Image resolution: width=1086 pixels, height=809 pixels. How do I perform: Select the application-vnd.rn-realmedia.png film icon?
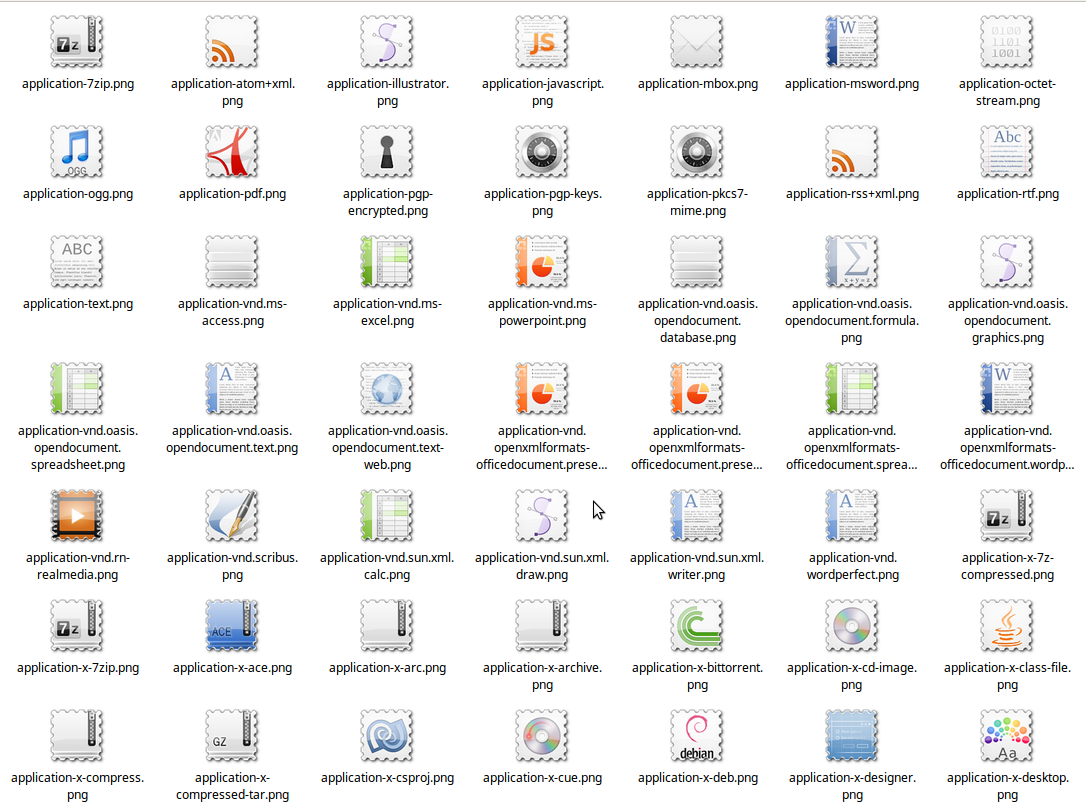[77, 515]
